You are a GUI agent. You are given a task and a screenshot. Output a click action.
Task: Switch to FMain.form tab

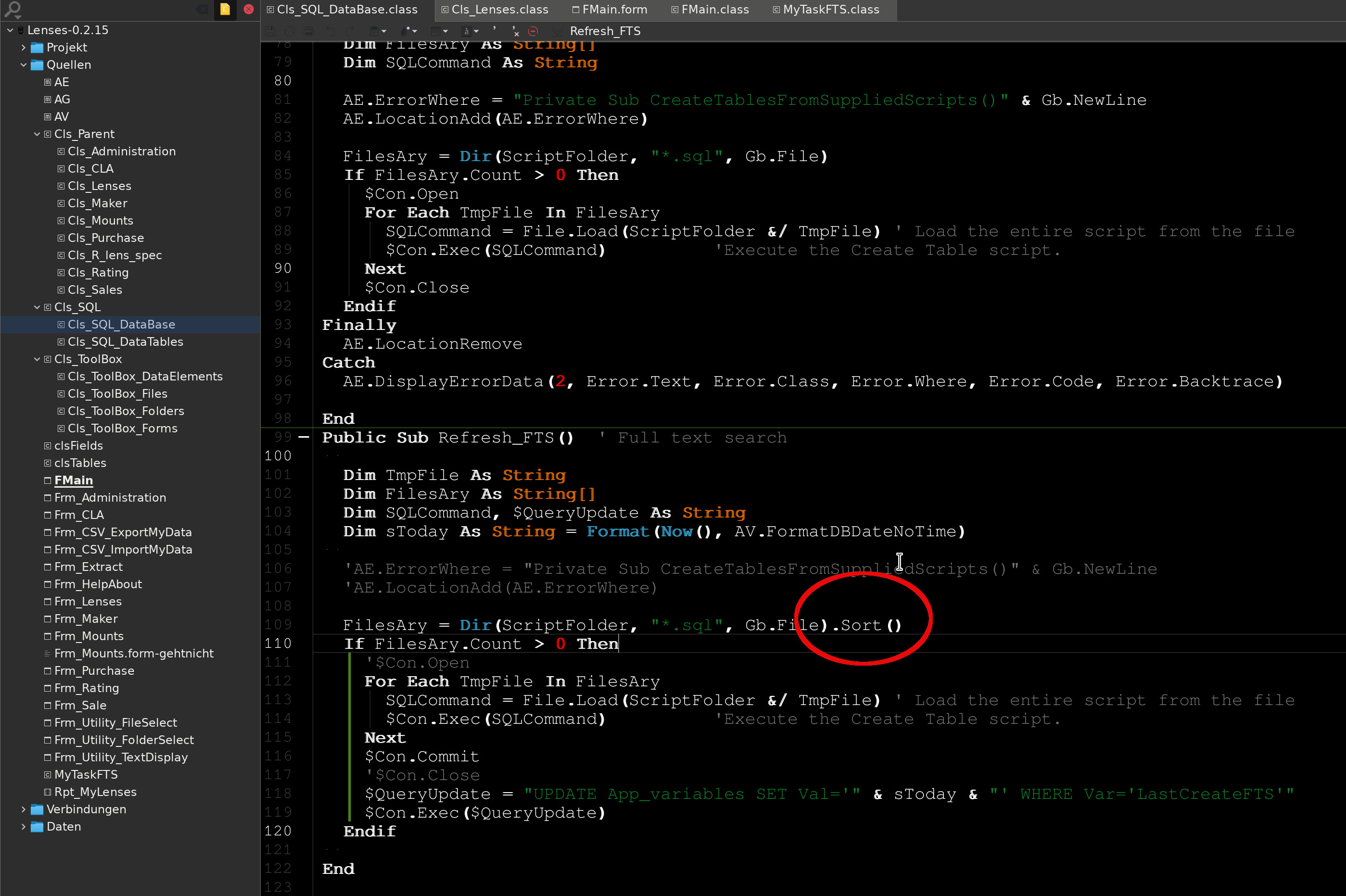click(610, 10)
